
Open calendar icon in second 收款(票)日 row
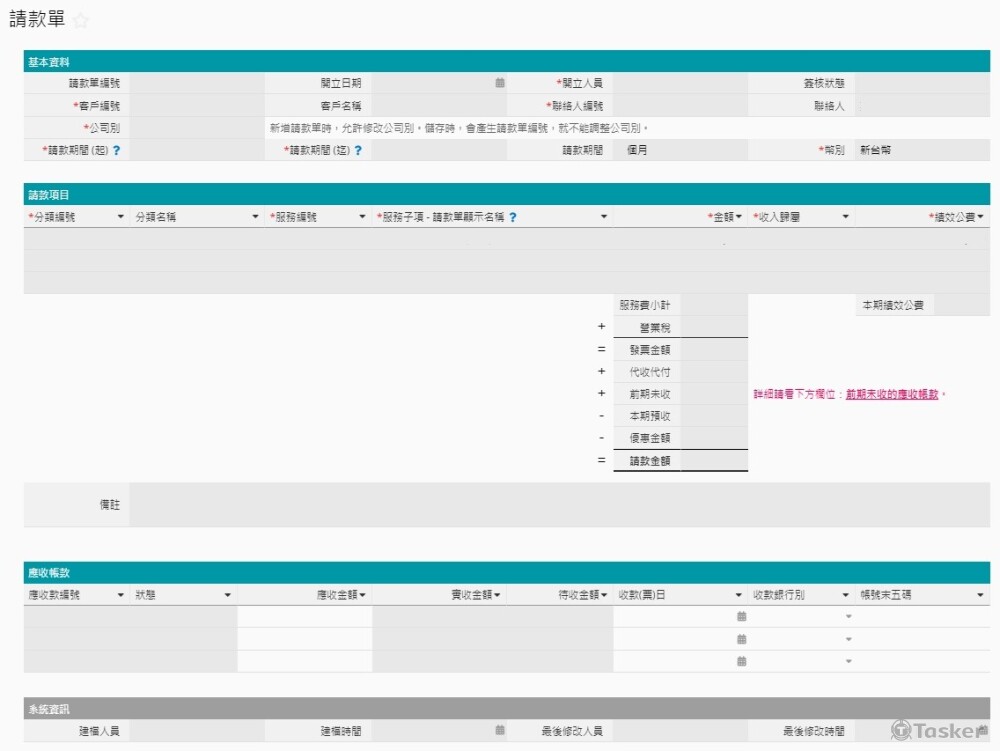(741, 639)
